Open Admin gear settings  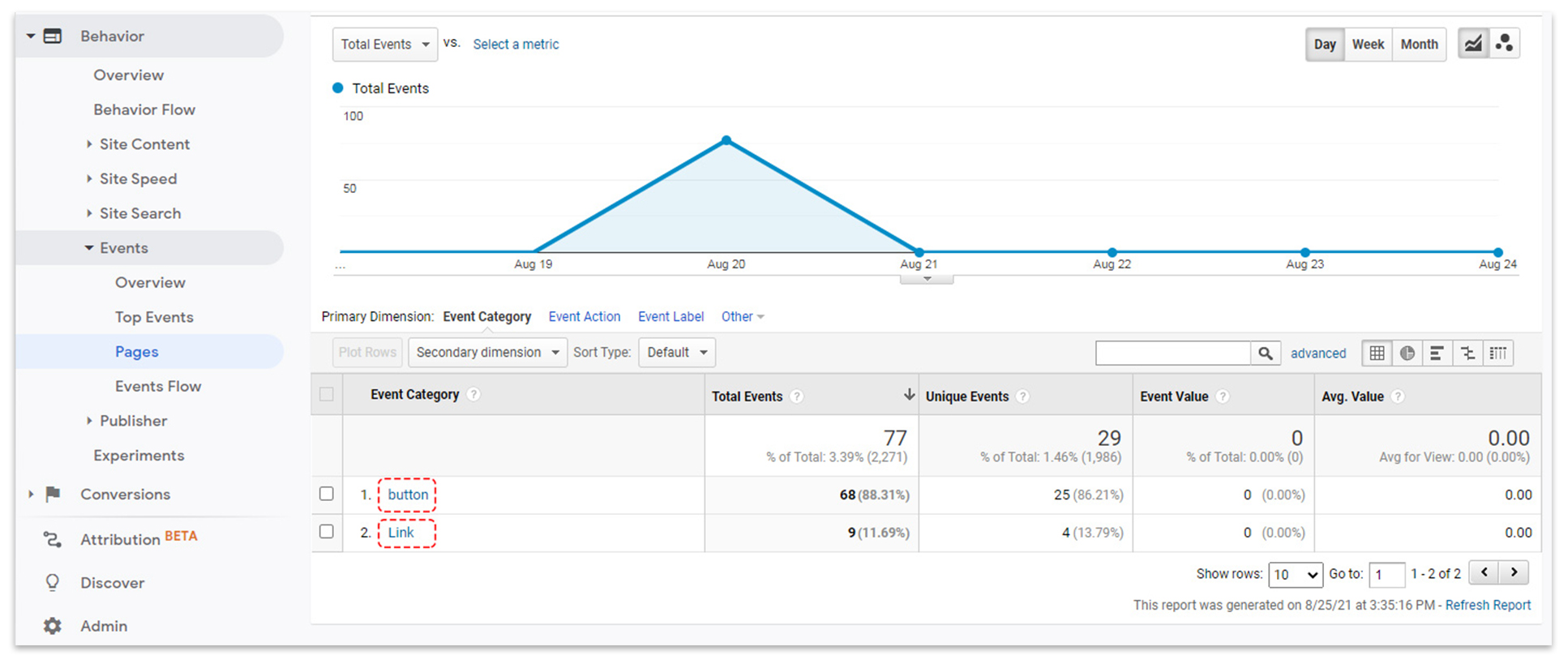pos(53,626)
